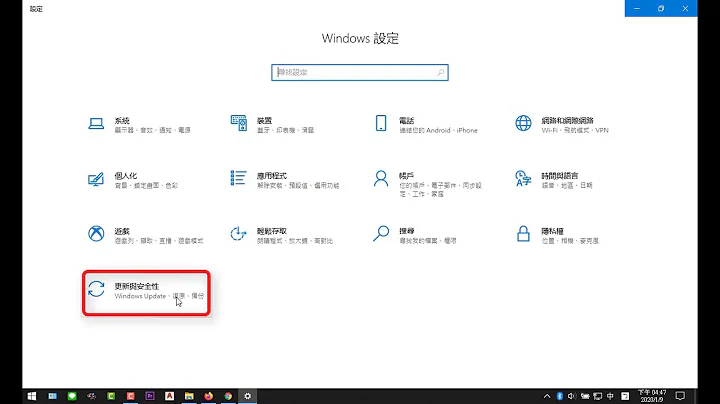Close the 設定 window

coord(685,8)
